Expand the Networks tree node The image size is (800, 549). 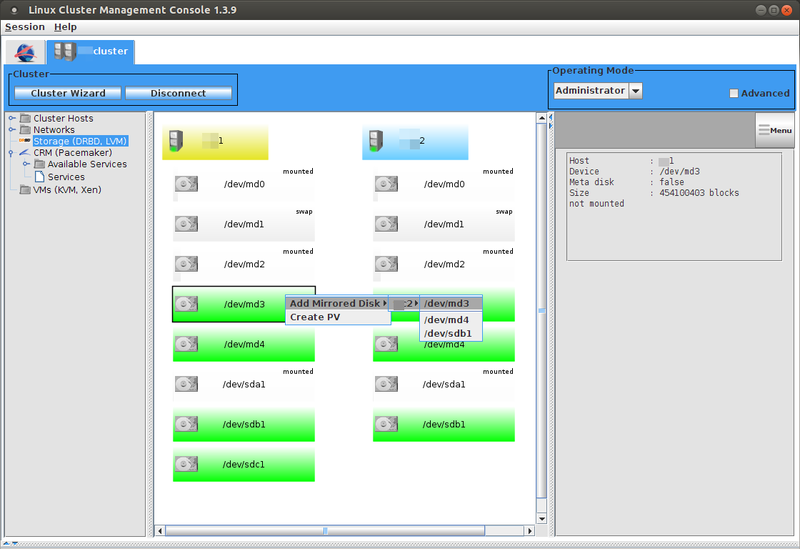point(12,130)
